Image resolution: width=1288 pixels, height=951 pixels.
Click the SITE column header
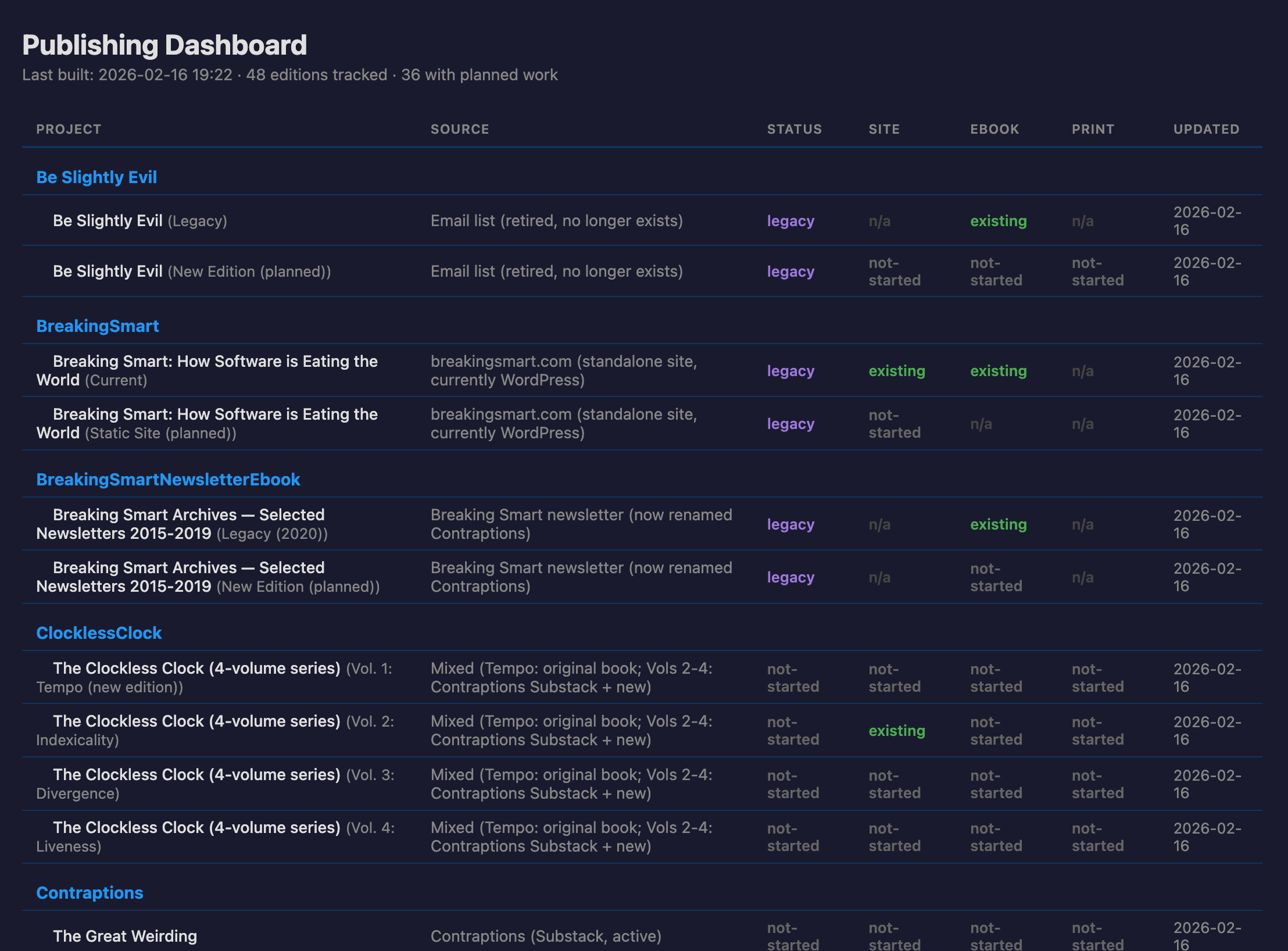tap(883, 129)
